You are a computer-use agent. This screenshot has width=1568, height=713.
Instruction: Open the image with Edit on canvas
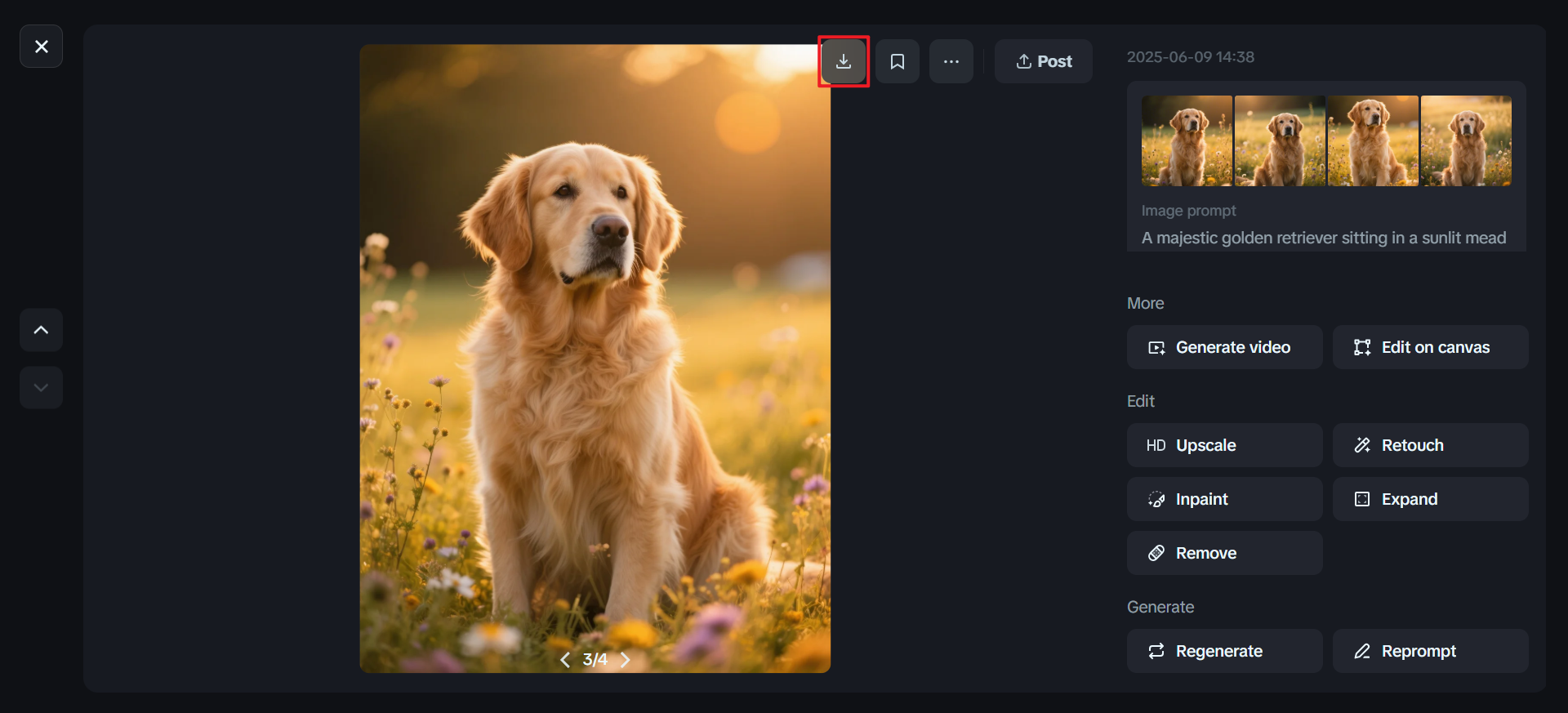point(1431,347)
